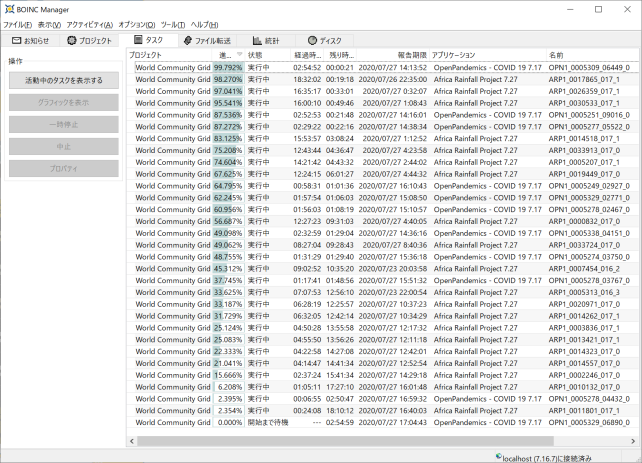Screen dimensions: 642x463
Task: Click the ディスク tab pie icon
Action: tap(312, 40)
